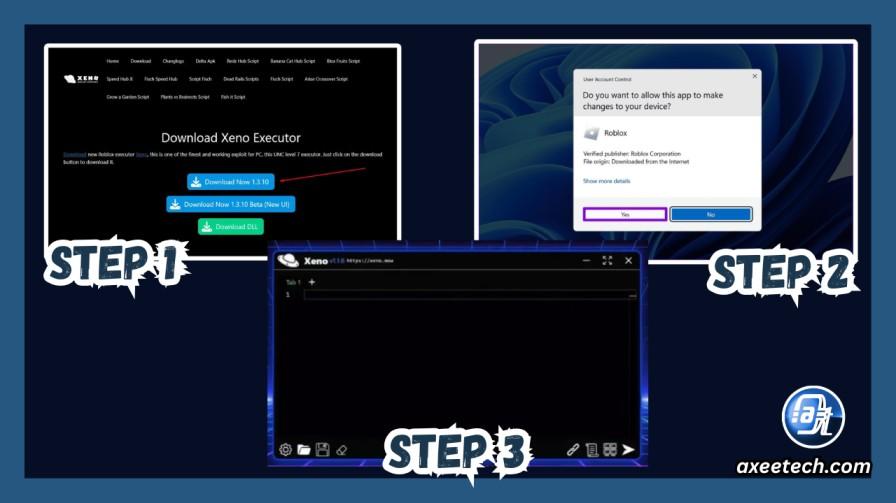Click No in the UAC dialog
The image size is (896, 503).
pos(711,214)
